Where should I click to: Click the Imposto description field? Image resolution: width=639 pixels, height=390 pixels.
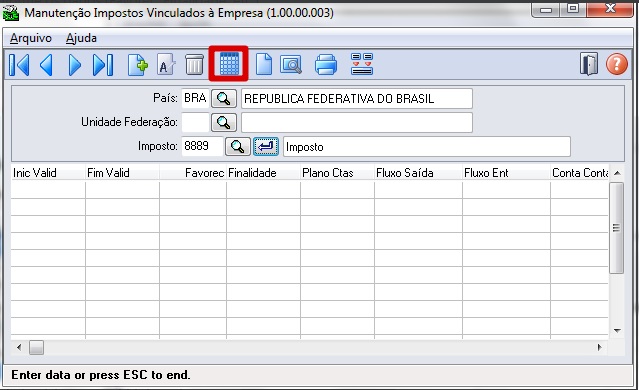click(426, 146)
